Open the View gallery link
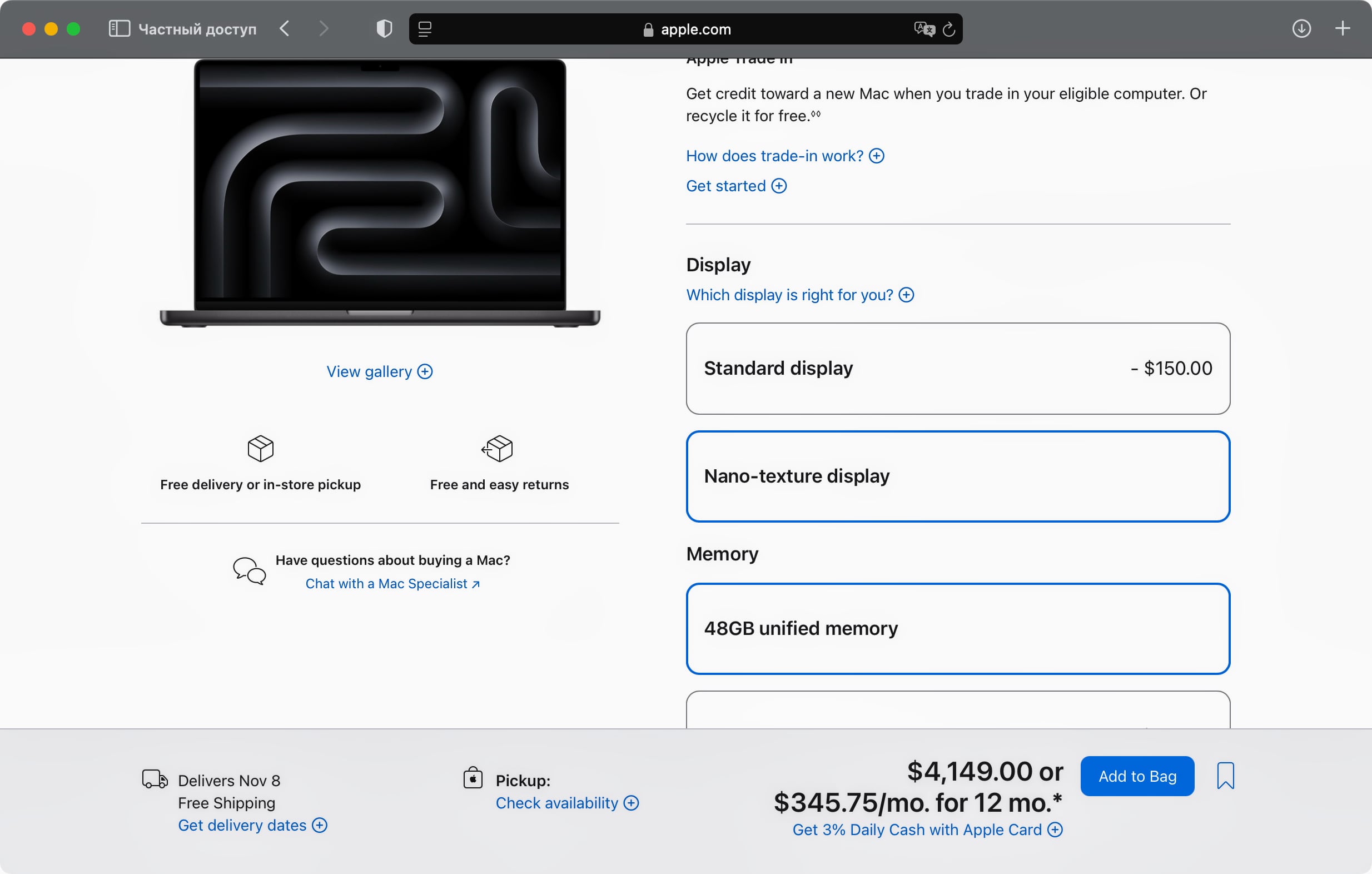The height and width of the screenshot is (874, 1372). pos(380,371)
